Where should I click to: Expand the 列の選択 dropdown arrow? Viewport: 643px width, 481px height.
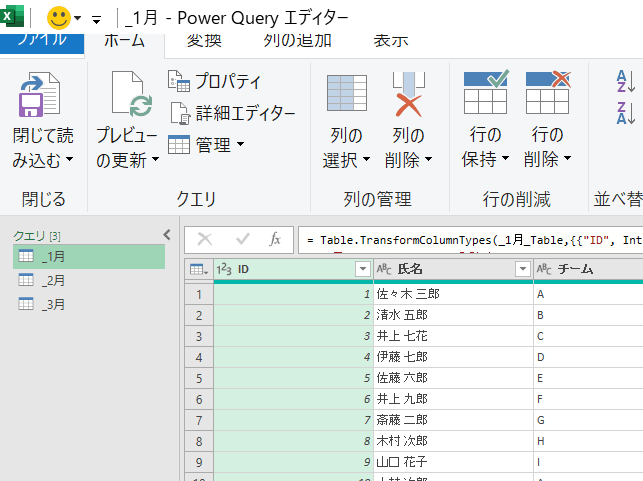pos(366,159)
